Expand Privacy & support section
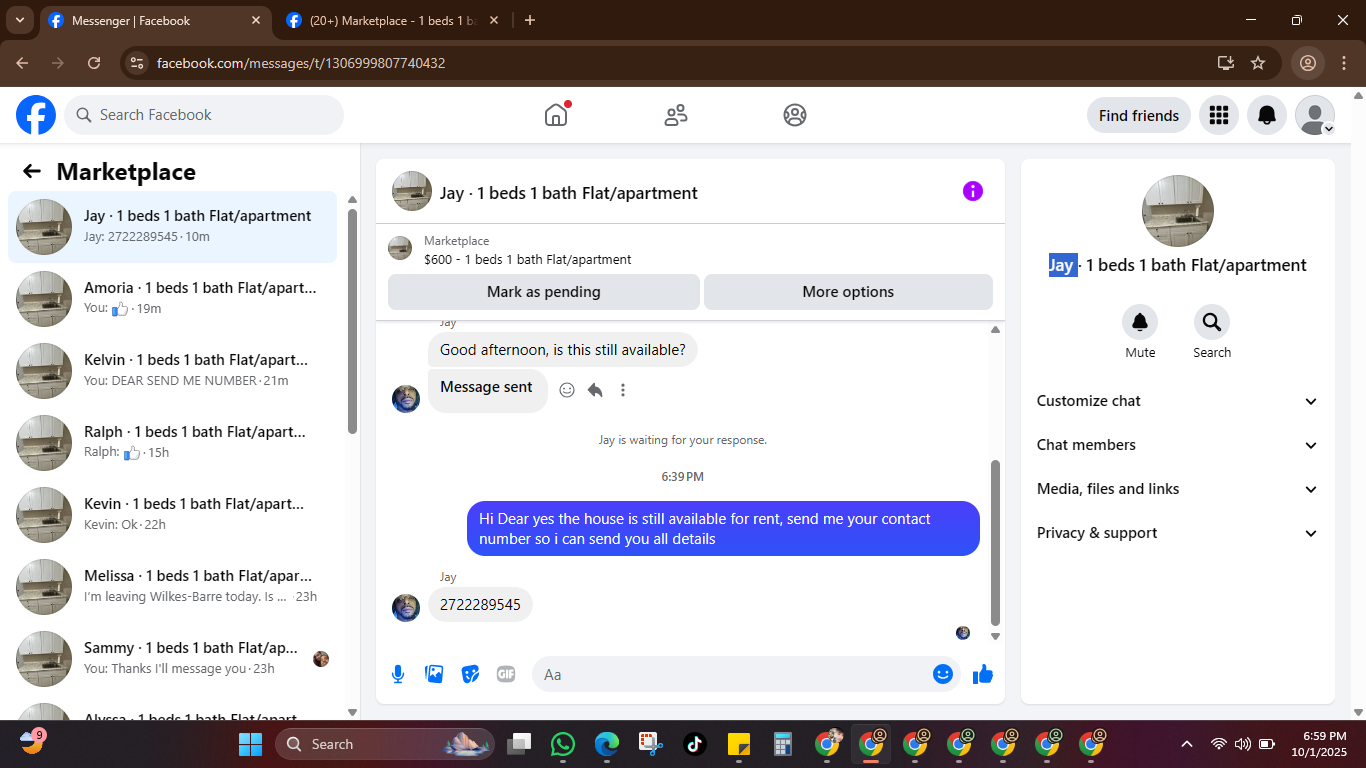 click(x=1178, y=533)
